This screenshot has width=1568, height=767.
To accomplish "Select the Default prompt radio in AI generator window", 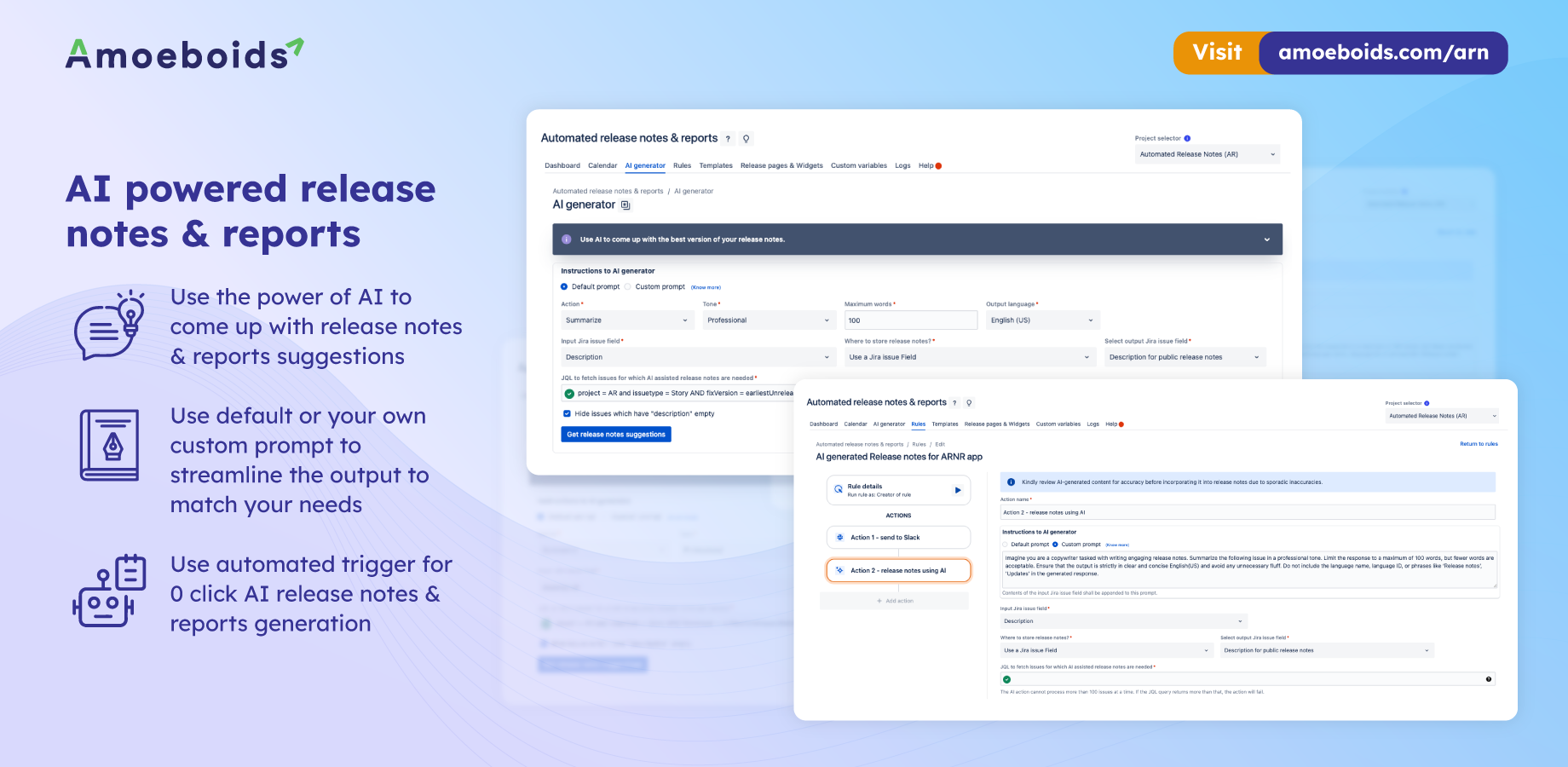I will coord(564,287).
